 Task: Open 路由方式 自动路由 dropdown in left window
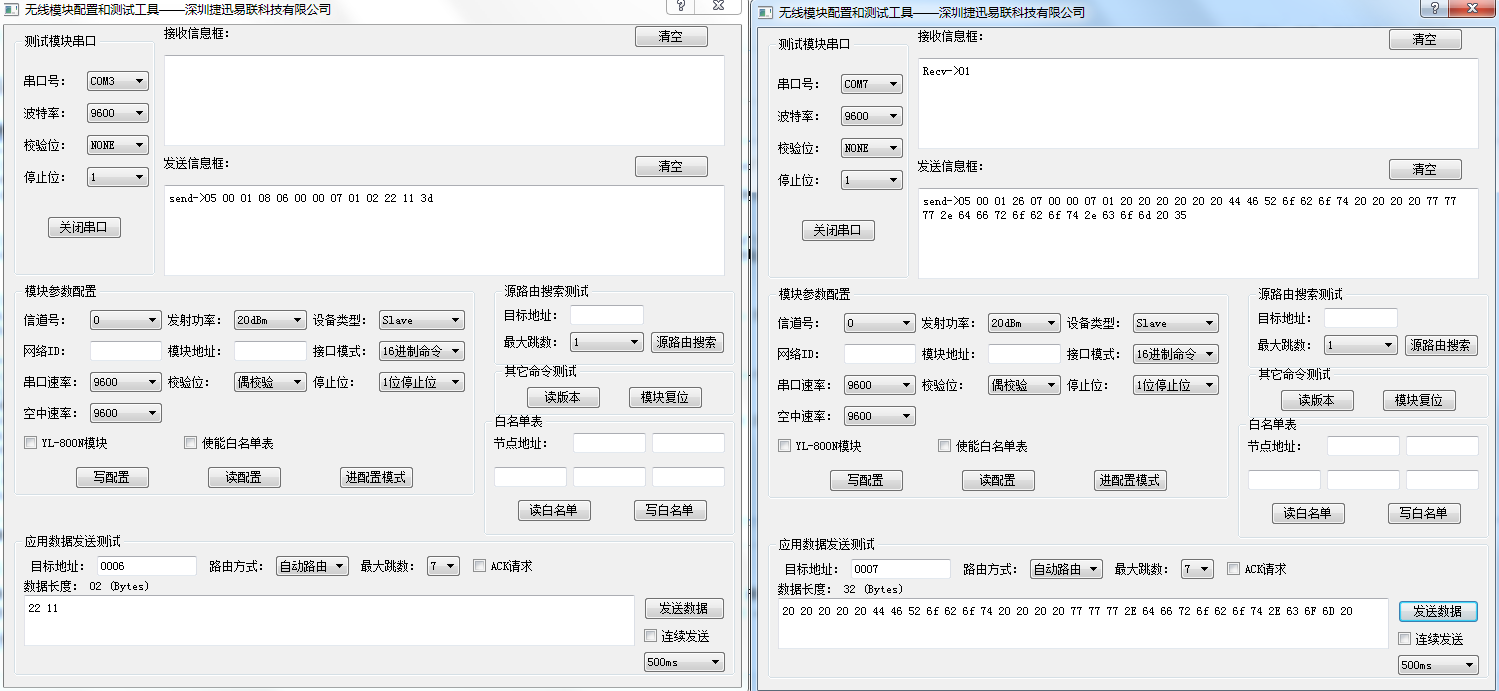[312, 566]
